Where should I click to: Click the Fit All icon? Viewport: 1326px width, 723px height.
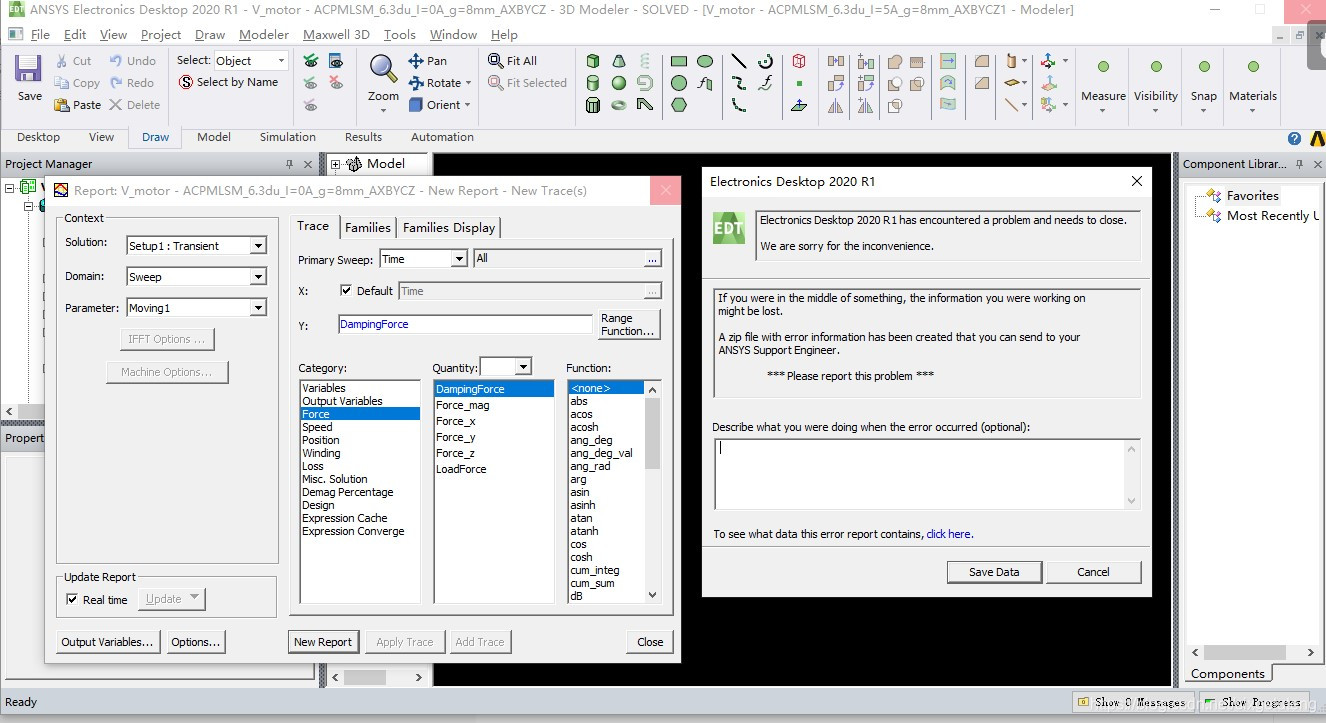[x=513, y=61]
